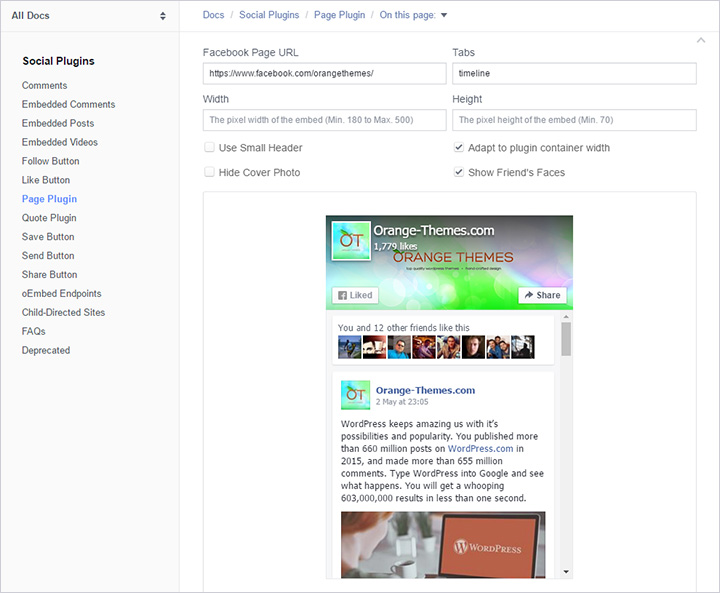
Task: Open the WordPress.com link in post
Action: [x=480, y=448]
